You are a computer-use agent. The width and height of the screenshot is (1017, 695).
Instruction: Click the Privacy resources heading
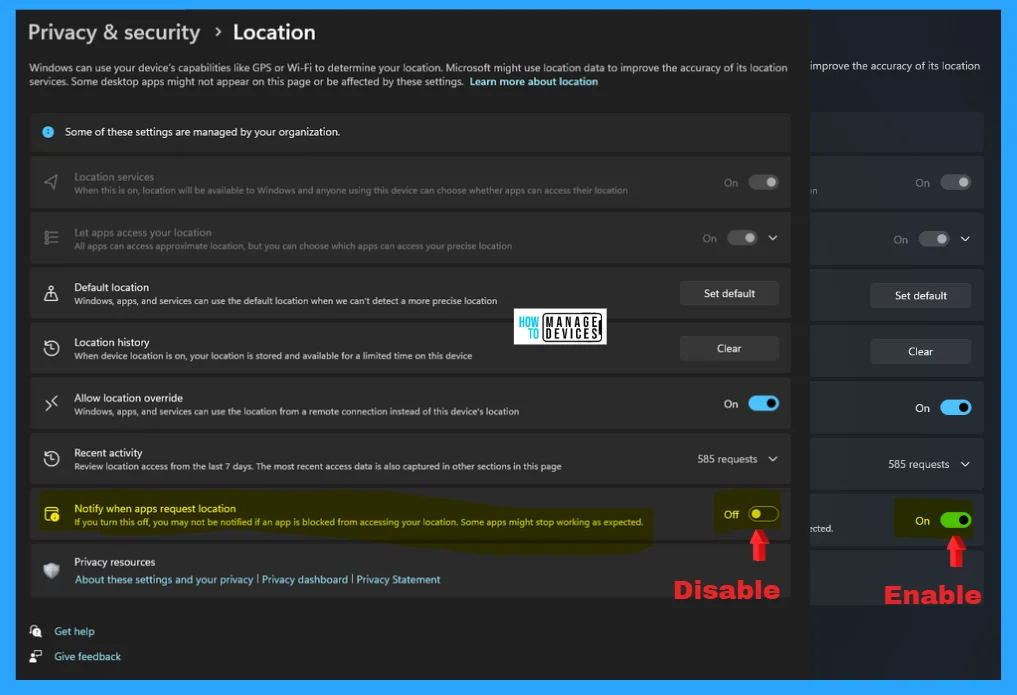(115, 562)
